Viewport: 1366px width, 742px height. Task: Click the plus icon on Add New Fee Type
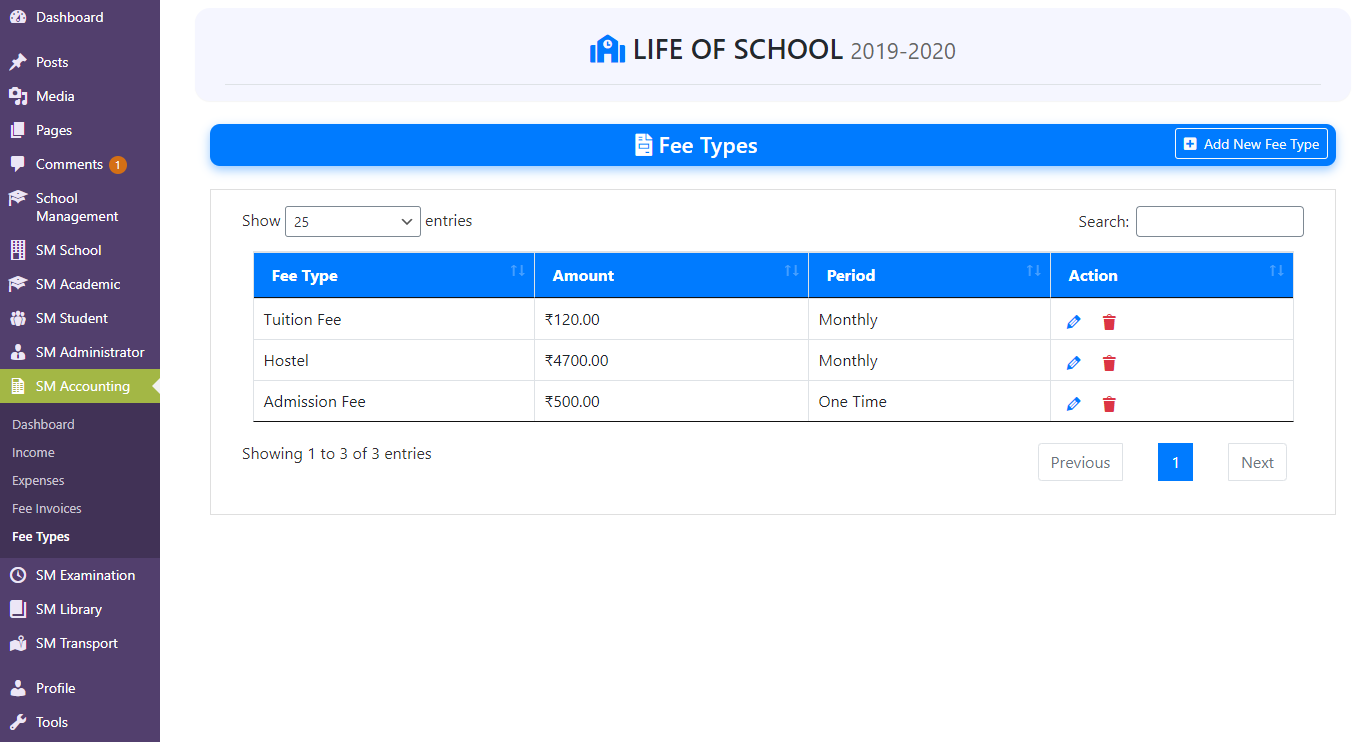pyautogui.click(x=1190, y=144)
